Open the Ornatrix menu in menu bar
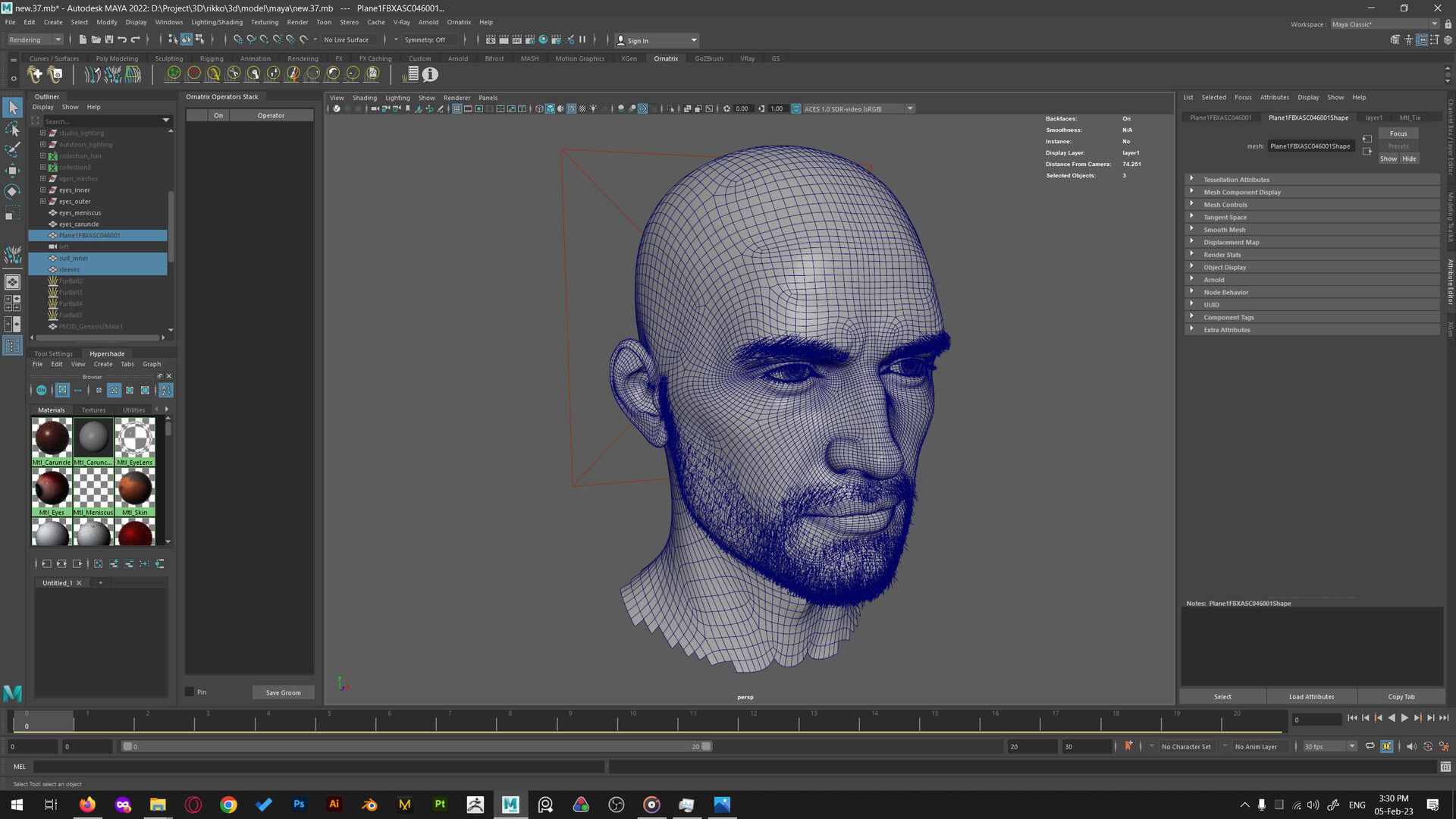This screenshot has height=819, width=1456. point(458,22)
